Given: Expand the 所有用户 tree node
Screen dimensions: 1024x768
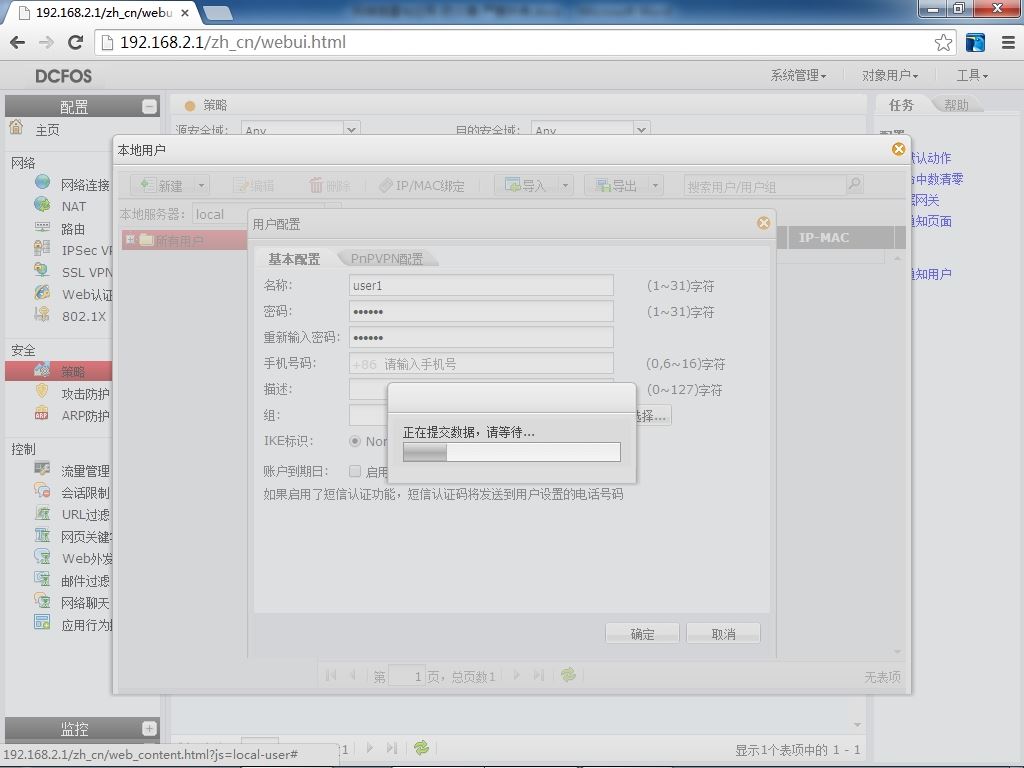Looking at the screenshot, I should (x=131, y=240).
